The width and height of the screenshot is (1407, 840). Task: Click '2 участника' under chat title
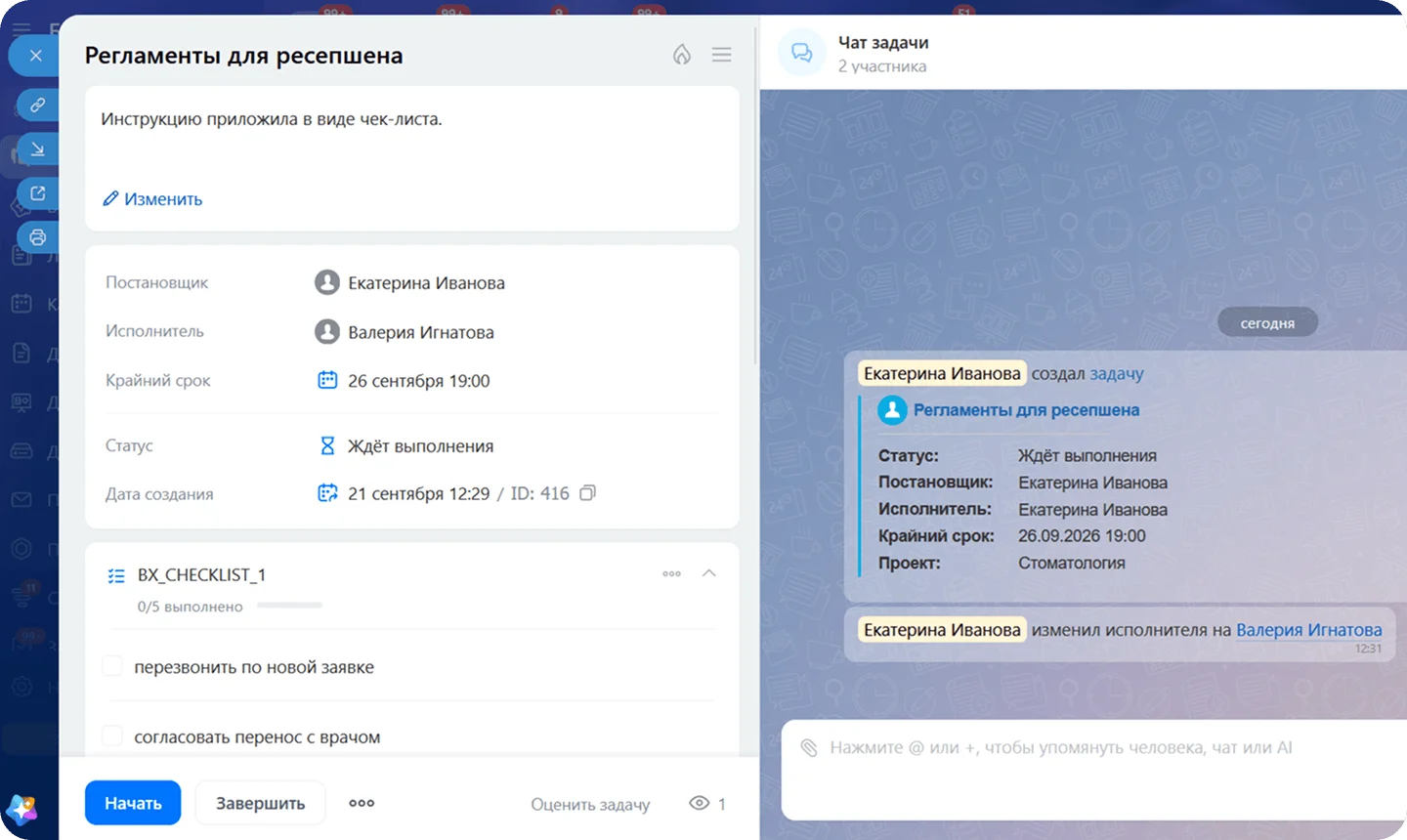click(882, 66)
